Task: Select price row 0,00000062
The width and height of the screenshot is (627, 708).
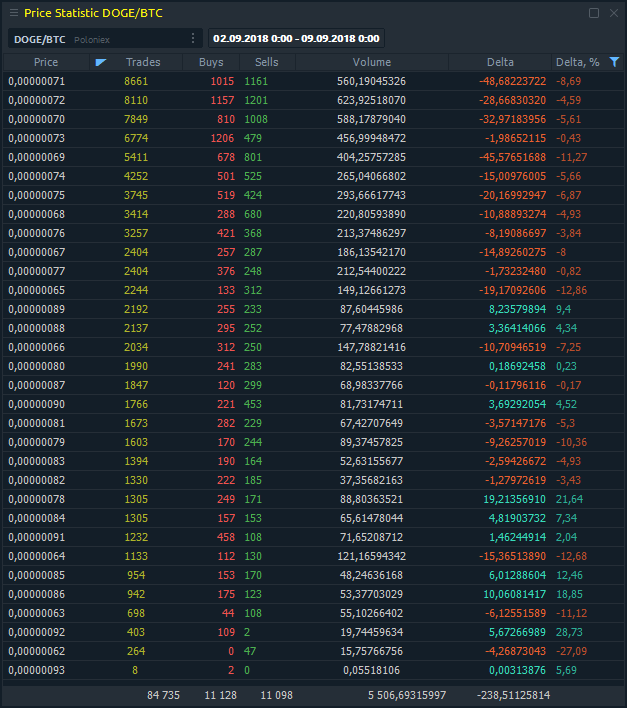Action: 313,651
